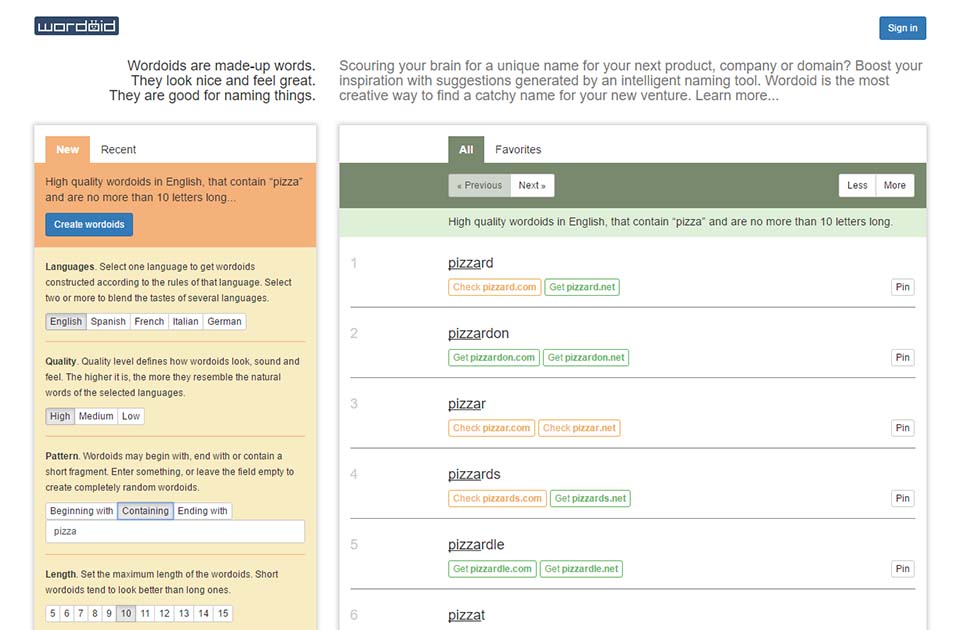Set maximum length to 15

(223, 613)
